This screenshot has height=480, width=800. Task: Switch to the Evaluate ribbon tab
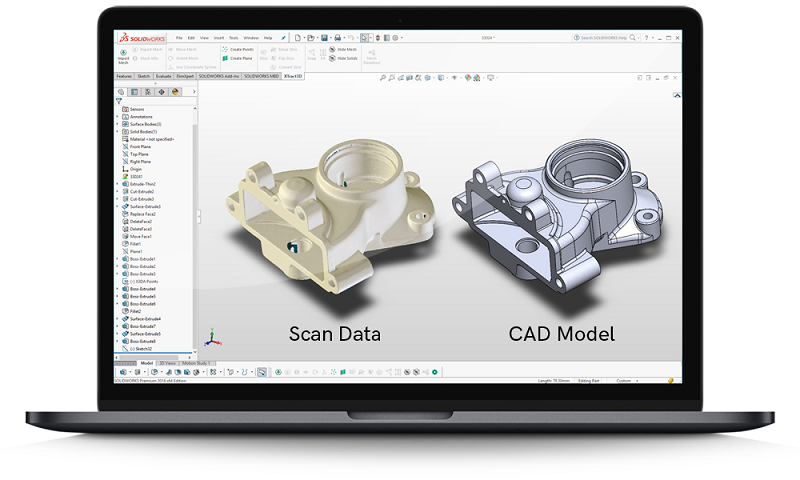click(165, 75)
